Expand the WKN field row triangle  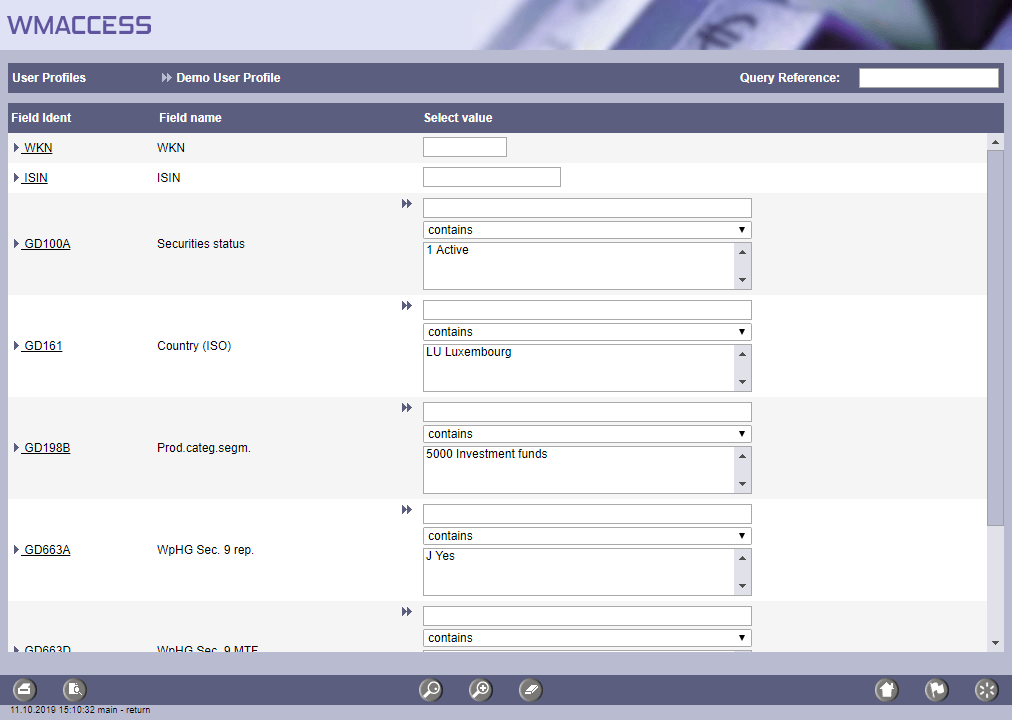point(16,148)
